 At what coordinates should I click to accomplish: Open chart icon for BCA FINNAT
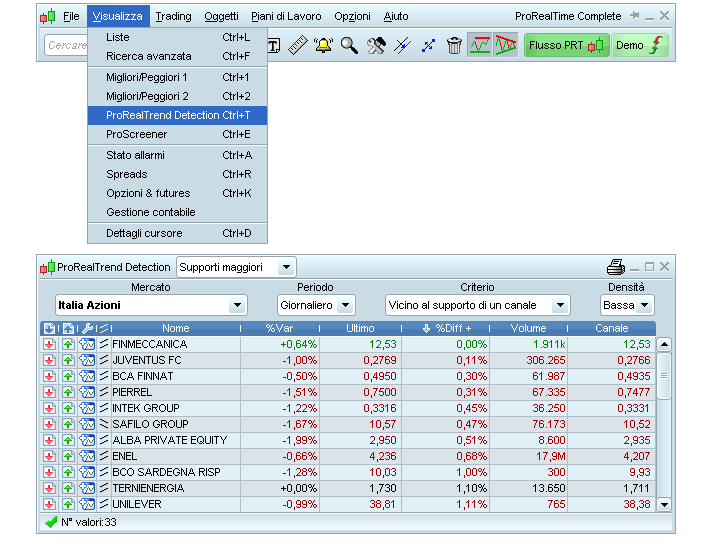87,377
